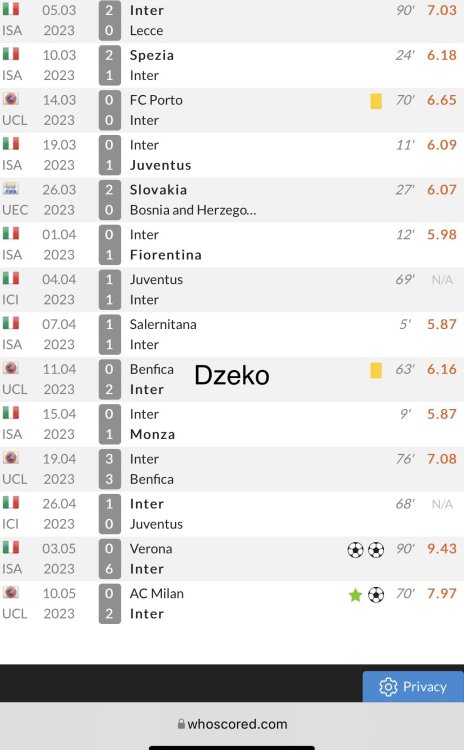Click the first goal ball icon in Verona row
Image resolution: width=464 pixels, height=750 pixels.
click(x=355, y=550)
